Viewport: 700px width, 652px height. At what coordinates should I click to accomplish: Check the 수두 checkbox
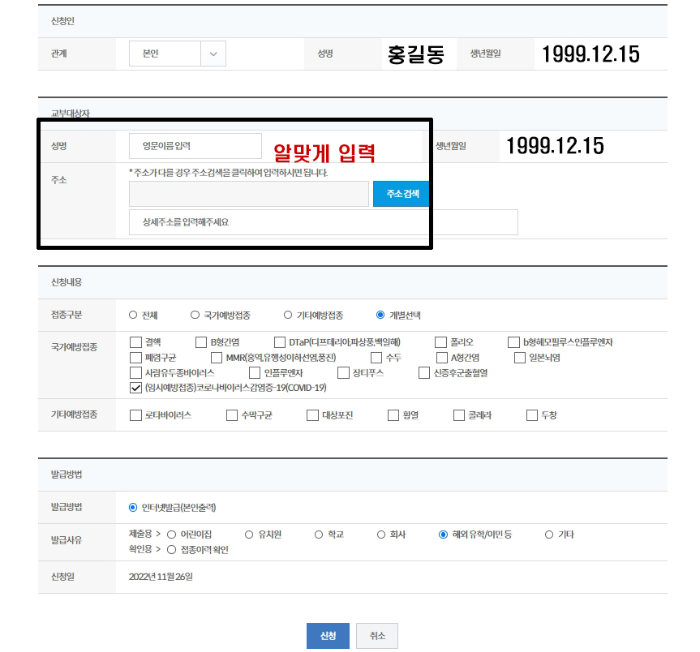click(x=376, y=358)
